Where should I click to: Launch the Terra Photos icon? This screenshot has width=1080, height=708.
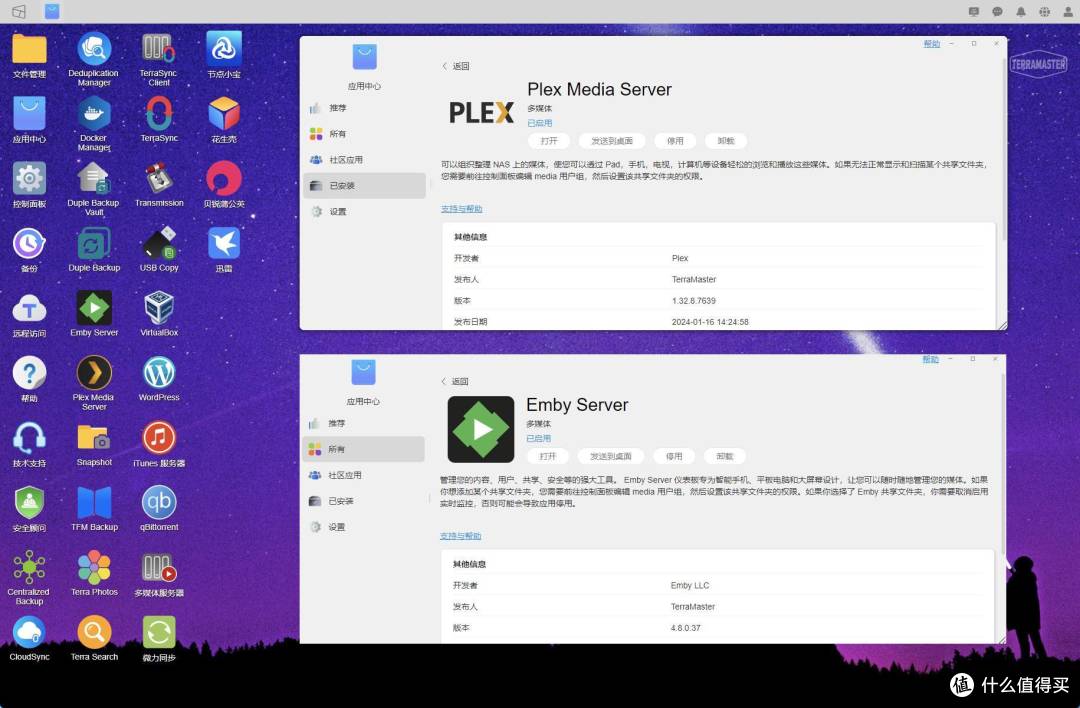94,568
